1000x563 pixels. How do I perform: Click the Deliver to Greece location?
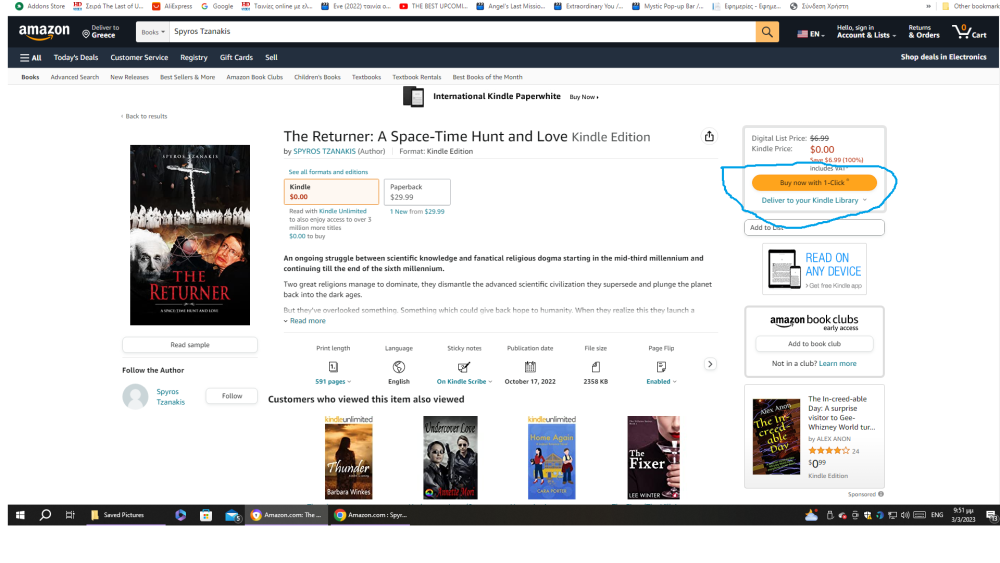(101, 31)
